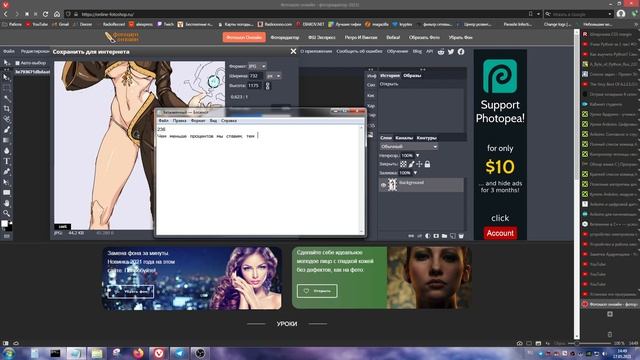This screenshot has height=360, width=640.
Task: Click the Windows Start button
Action: point(9,353)
